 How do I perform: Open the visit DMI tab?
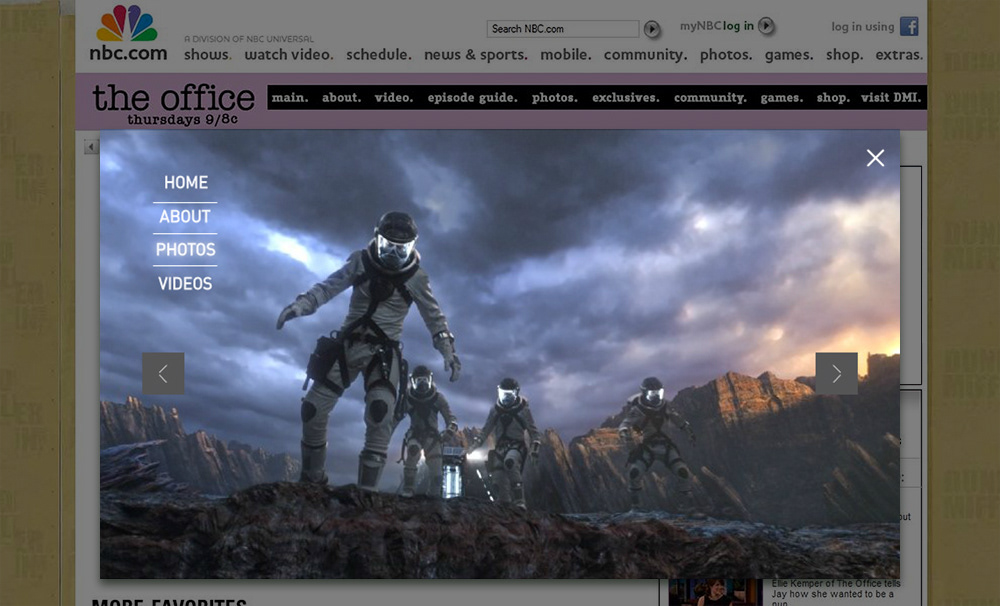(x=891, y=98)
